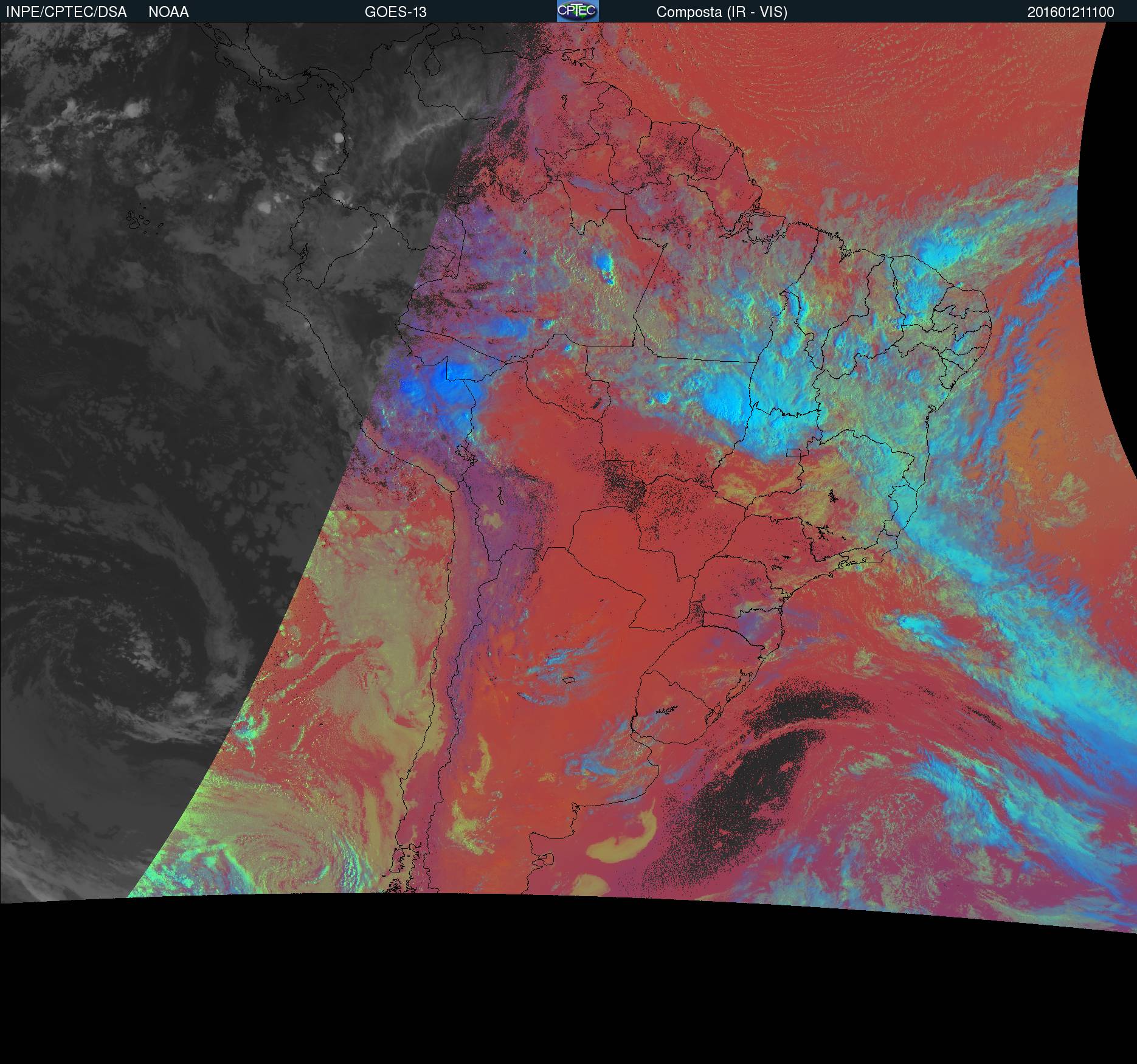Click the Composta (IR - VIS) label

point(722,12)
